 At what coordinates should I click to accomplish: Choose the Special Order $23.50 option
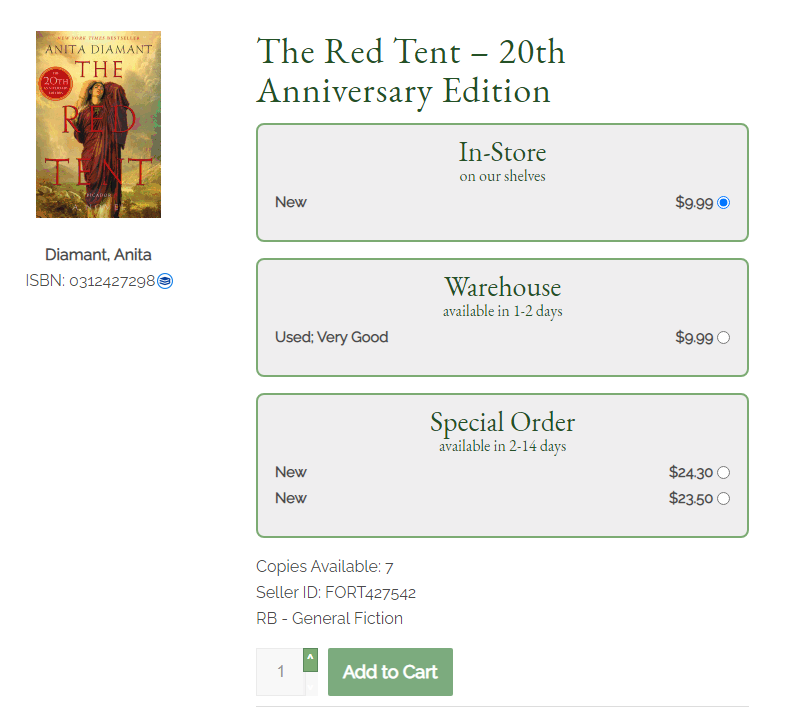(723, 498)
